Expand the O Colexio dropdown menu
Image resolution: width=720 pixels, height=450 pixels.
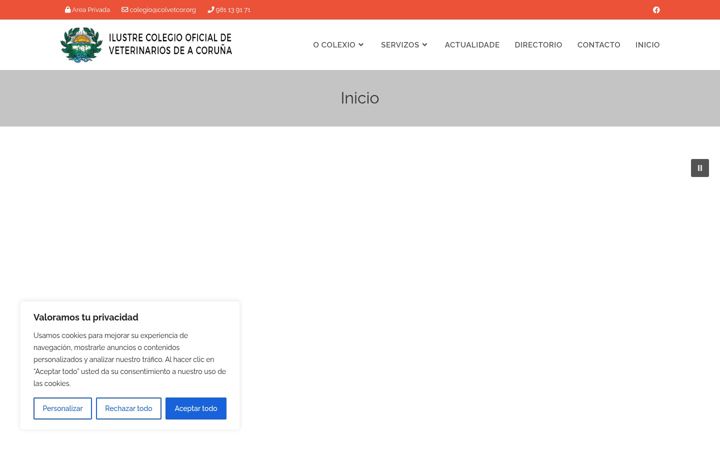(338, 45)
